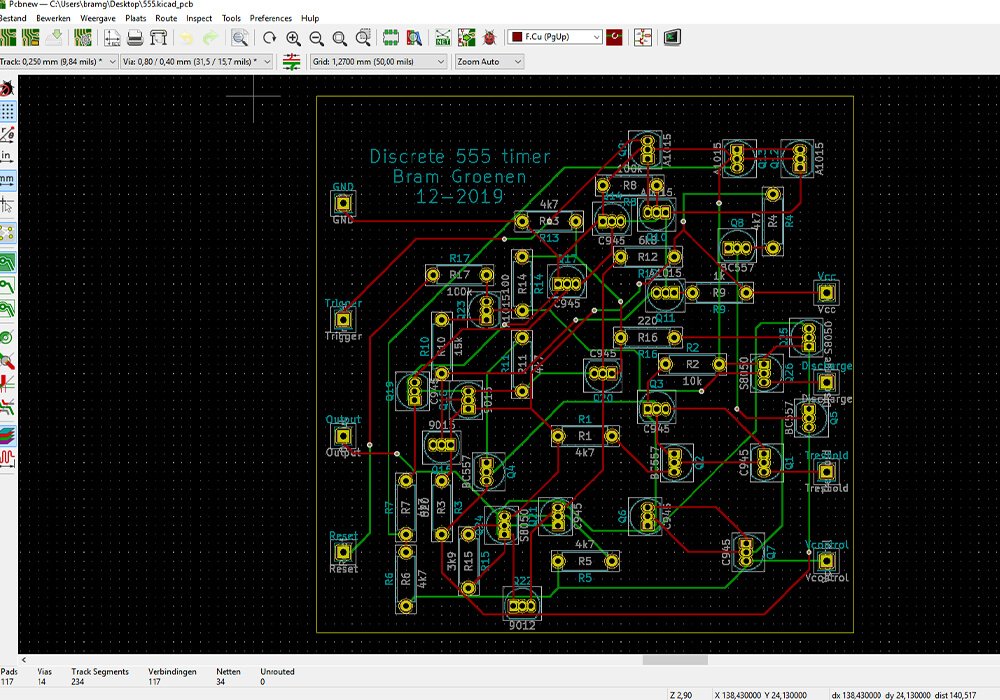Click the Plot icon next to Print

click(x=158, y=38)
